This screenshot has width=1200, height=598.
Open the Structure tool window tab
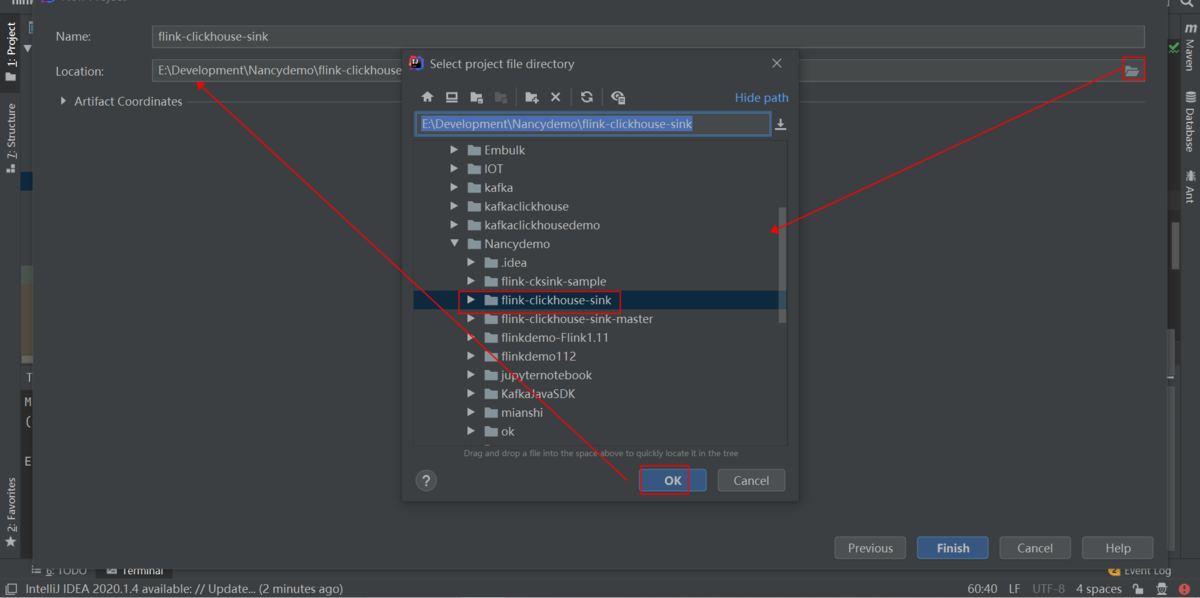click(11, 137)
